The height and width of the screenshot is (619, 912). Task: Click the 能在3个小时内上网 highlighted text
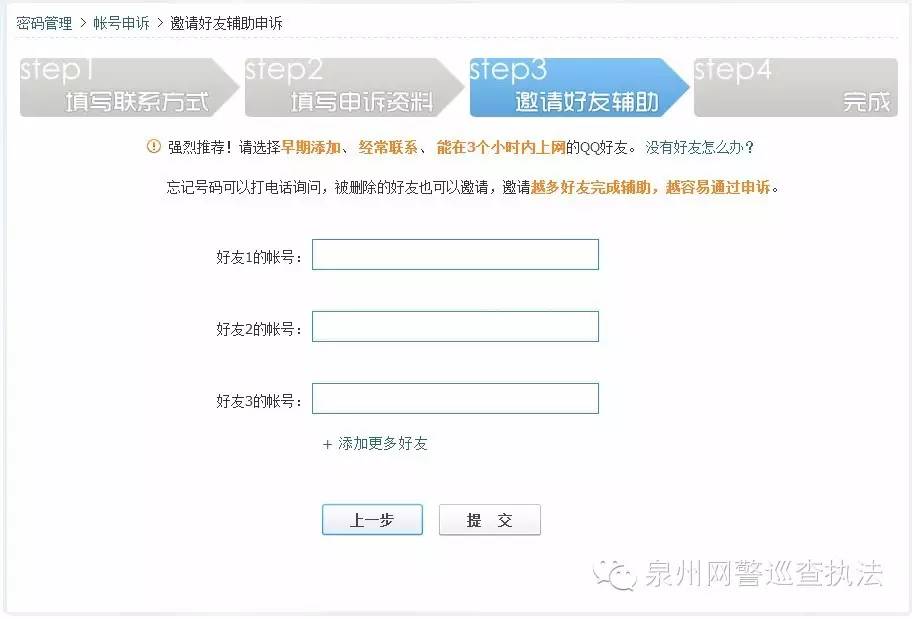(498, 146)
